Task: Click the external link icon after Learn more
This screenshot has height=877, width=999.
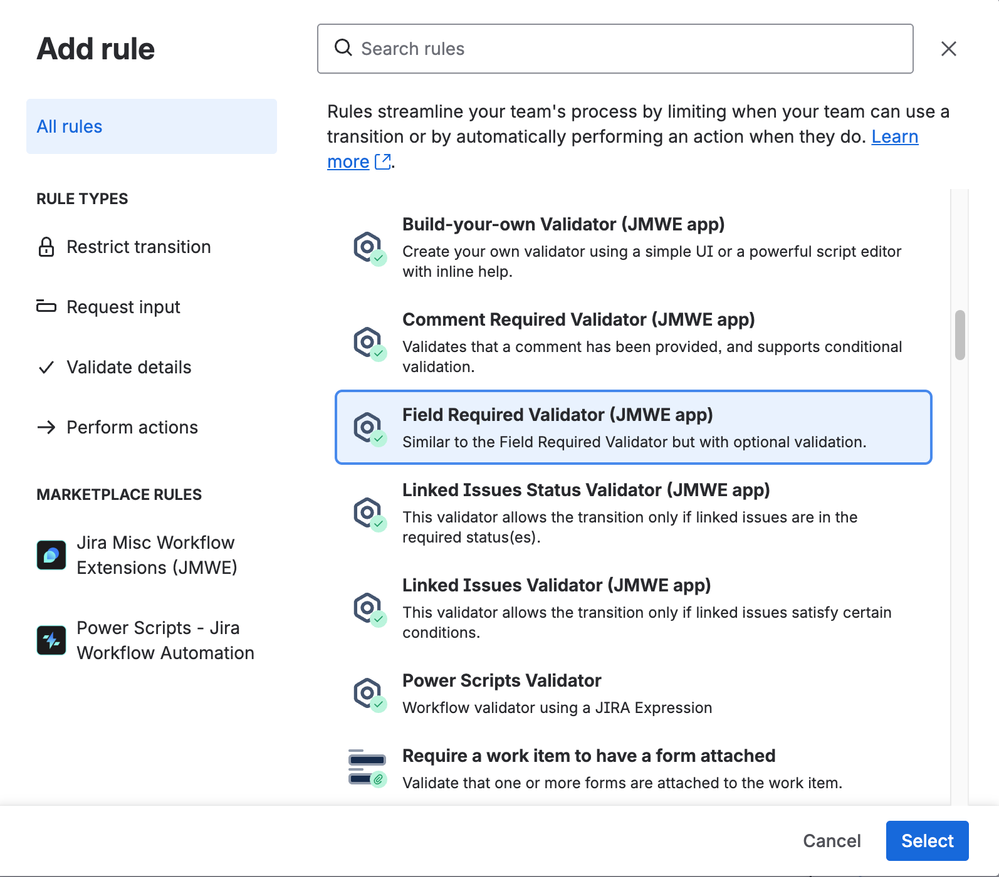Action: 383,162
